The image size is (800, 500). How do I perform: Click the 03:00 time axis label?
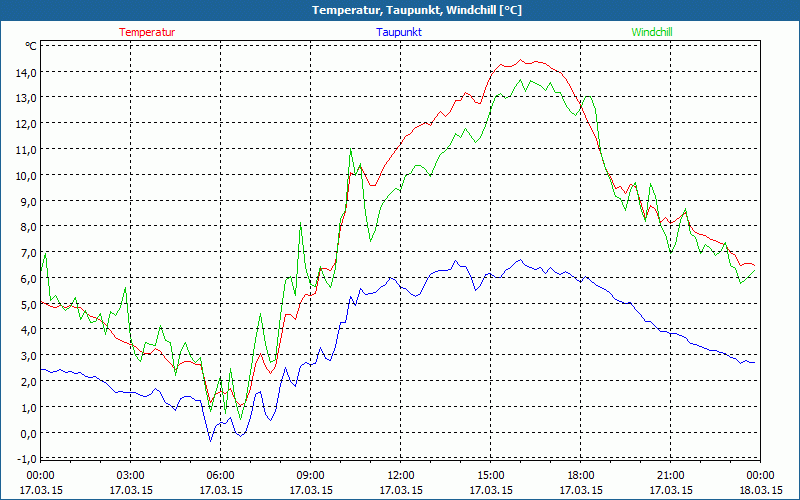131,476
